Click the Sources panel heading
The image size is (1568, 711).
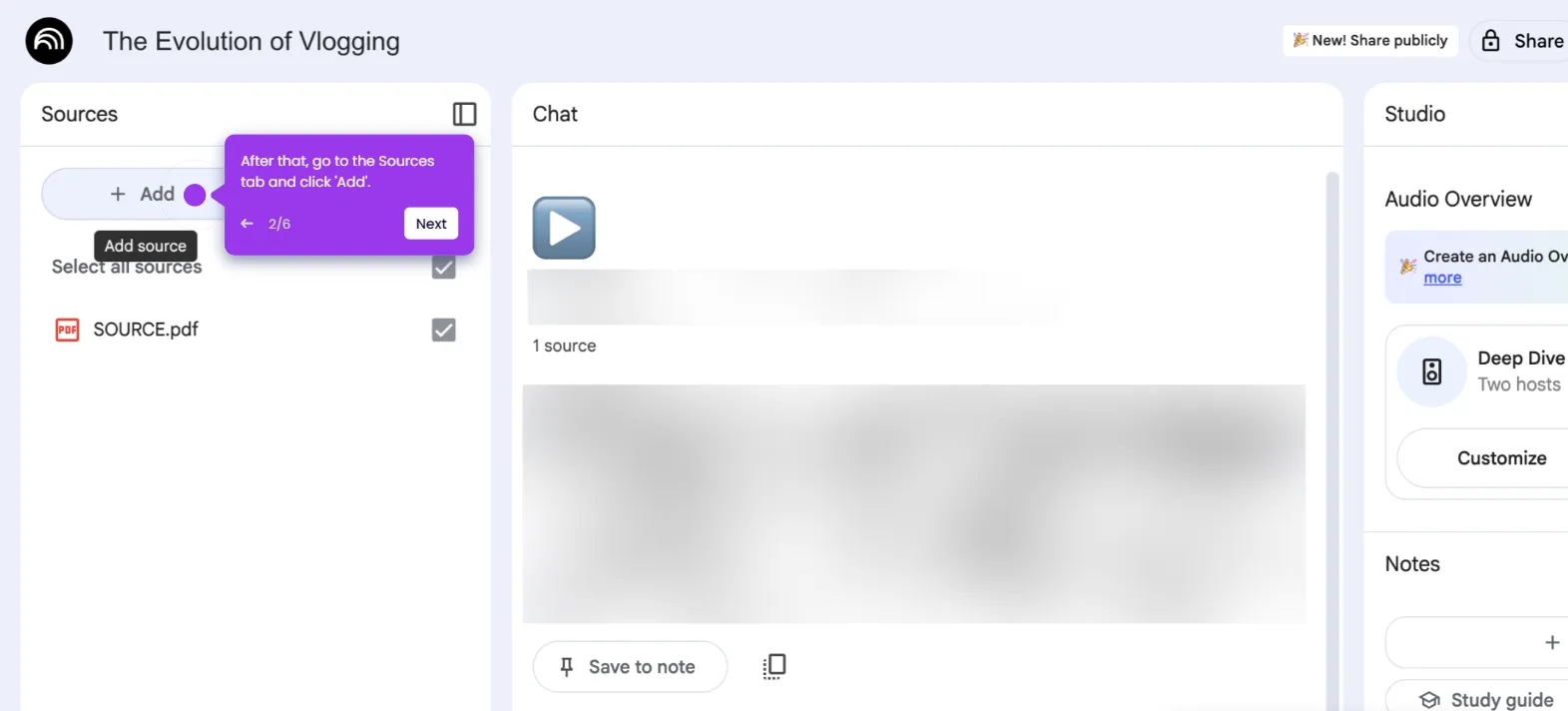click(80, 114)
